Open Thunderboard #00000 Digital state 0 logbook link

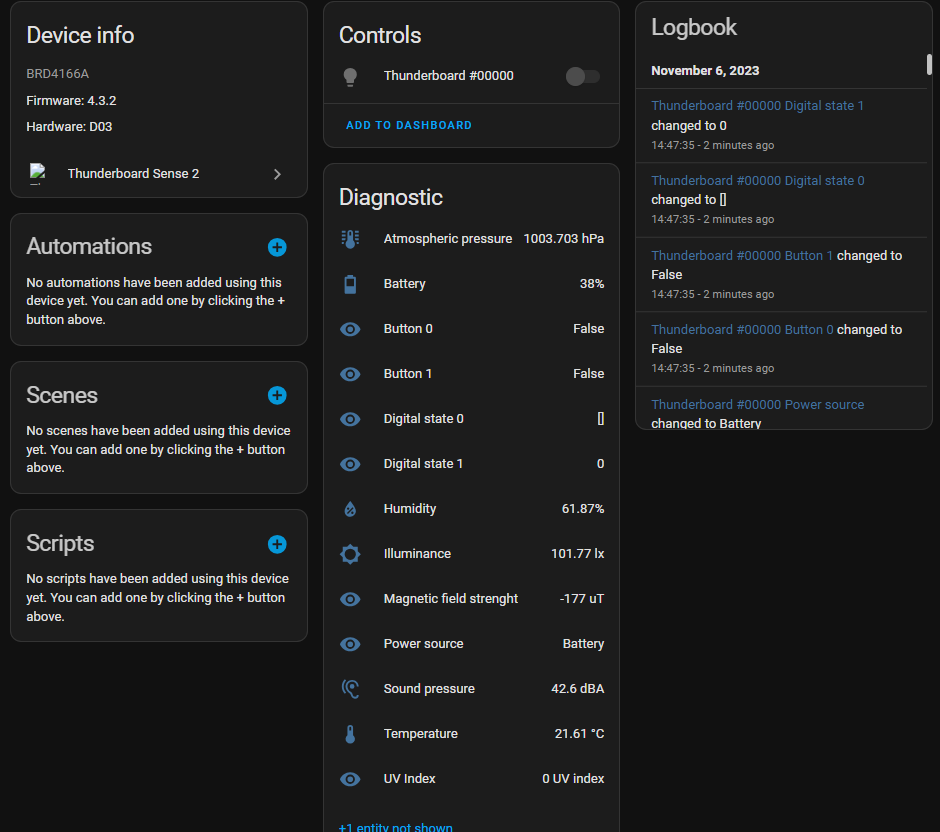[758, 180]
